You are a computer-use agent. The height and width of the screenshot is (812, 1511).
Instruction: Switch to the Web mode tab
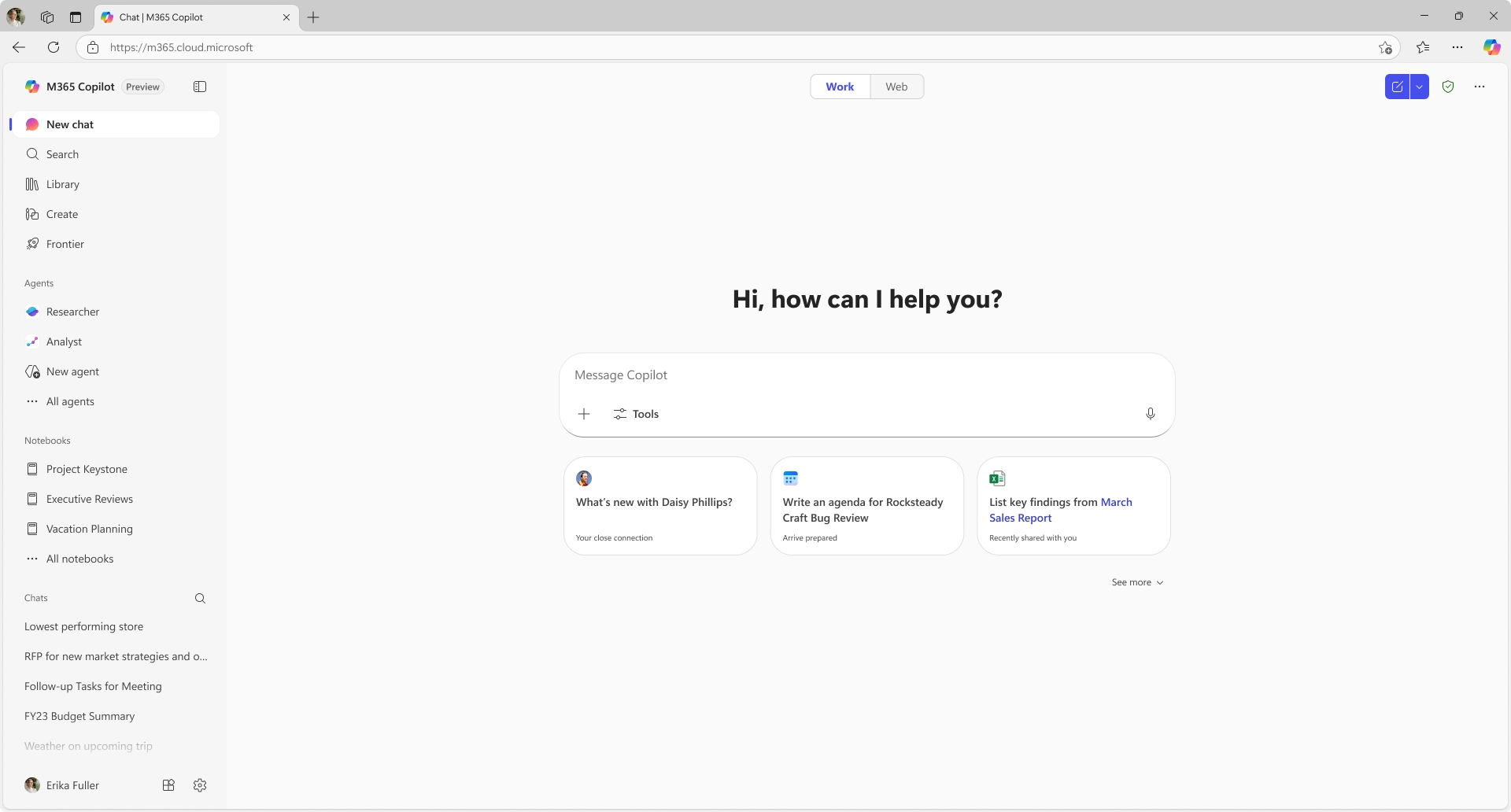pyautogui.click(x=897, y=87)
